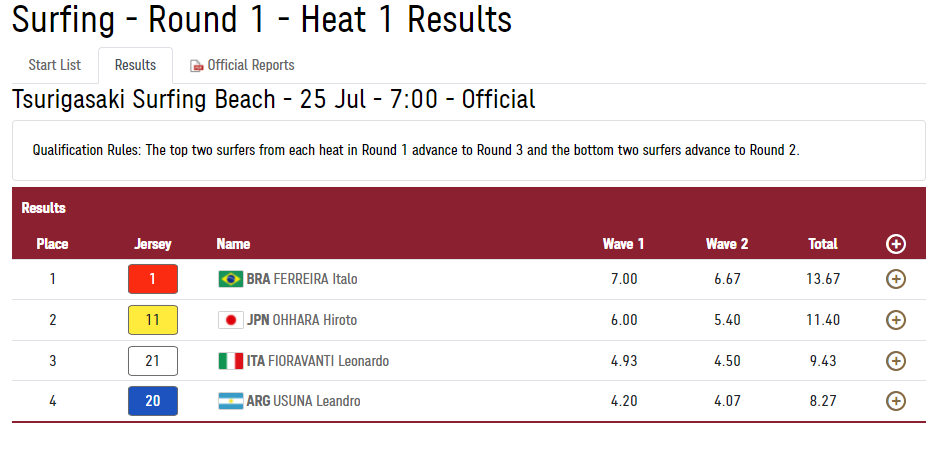Open FERREIRA Italo athlete link
Screen dimensions: 939x450
click(x=315, y=279)
